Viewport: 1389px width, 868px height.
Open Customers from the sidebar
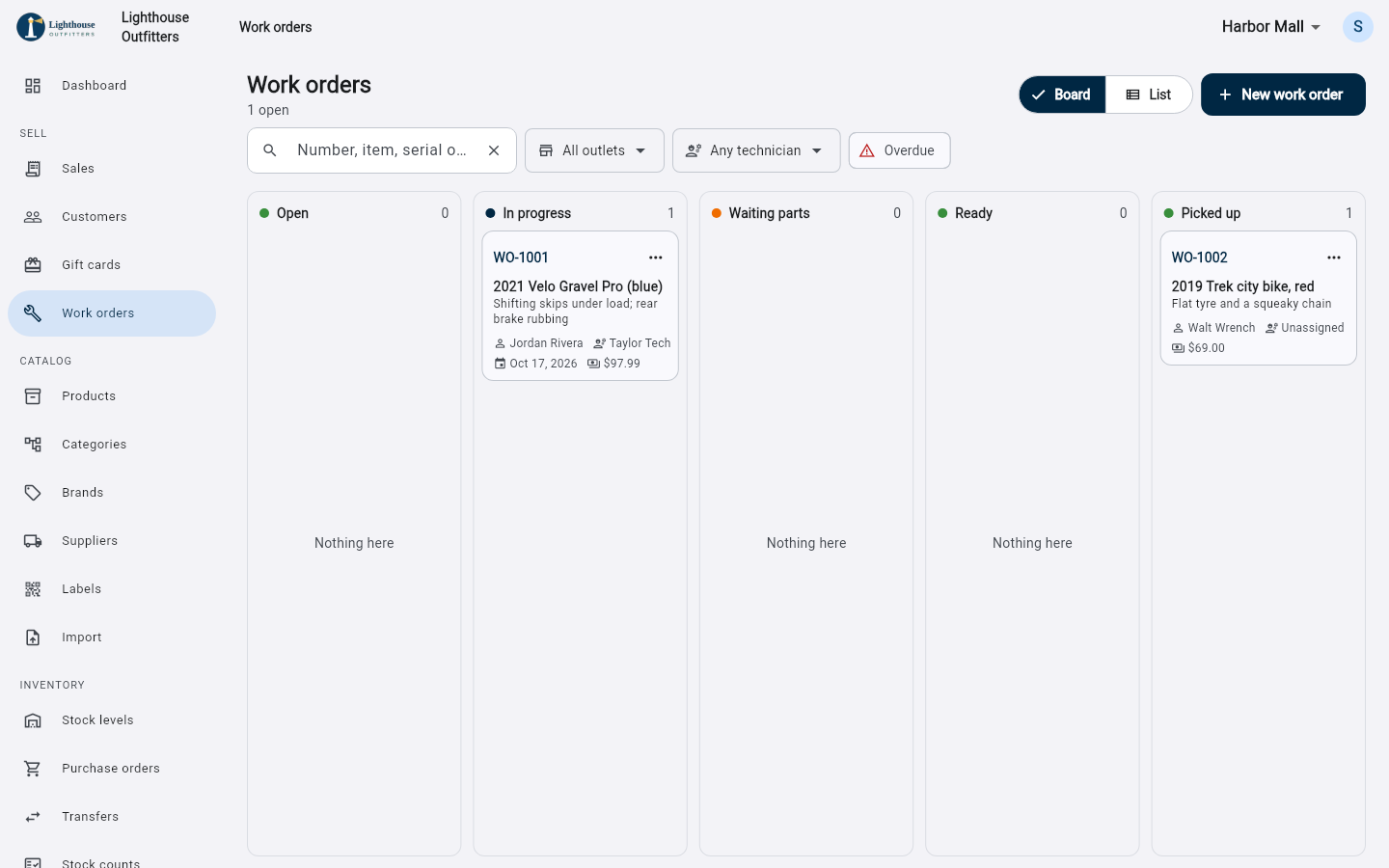click(x=112, y=217)
